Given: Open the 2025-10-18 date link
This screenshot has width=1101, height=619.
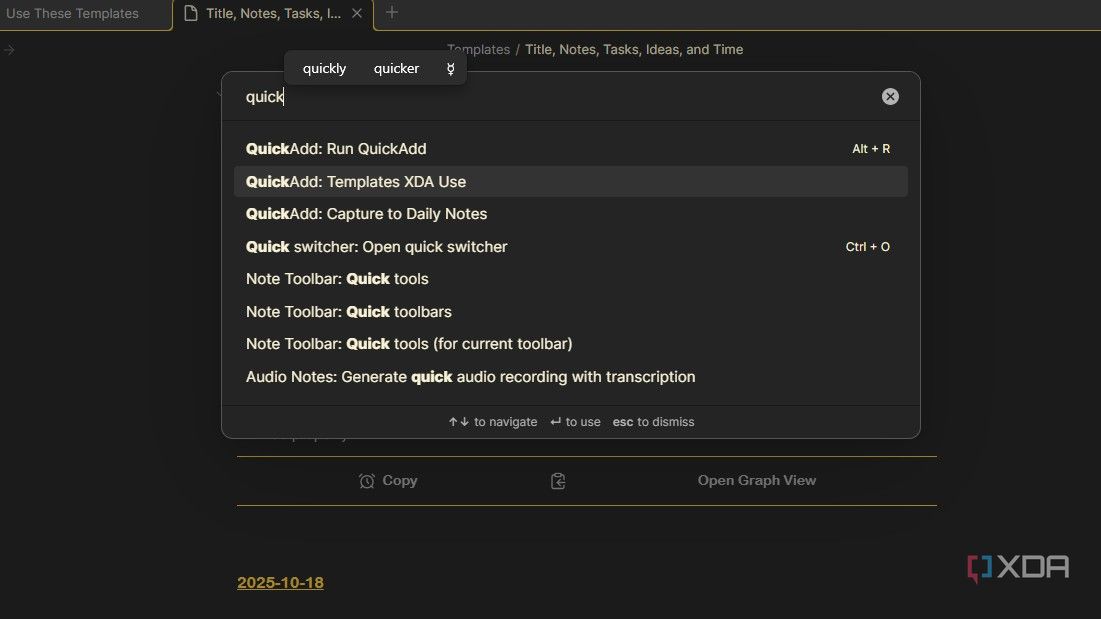Looking at the screenshot, I should 280,583.
